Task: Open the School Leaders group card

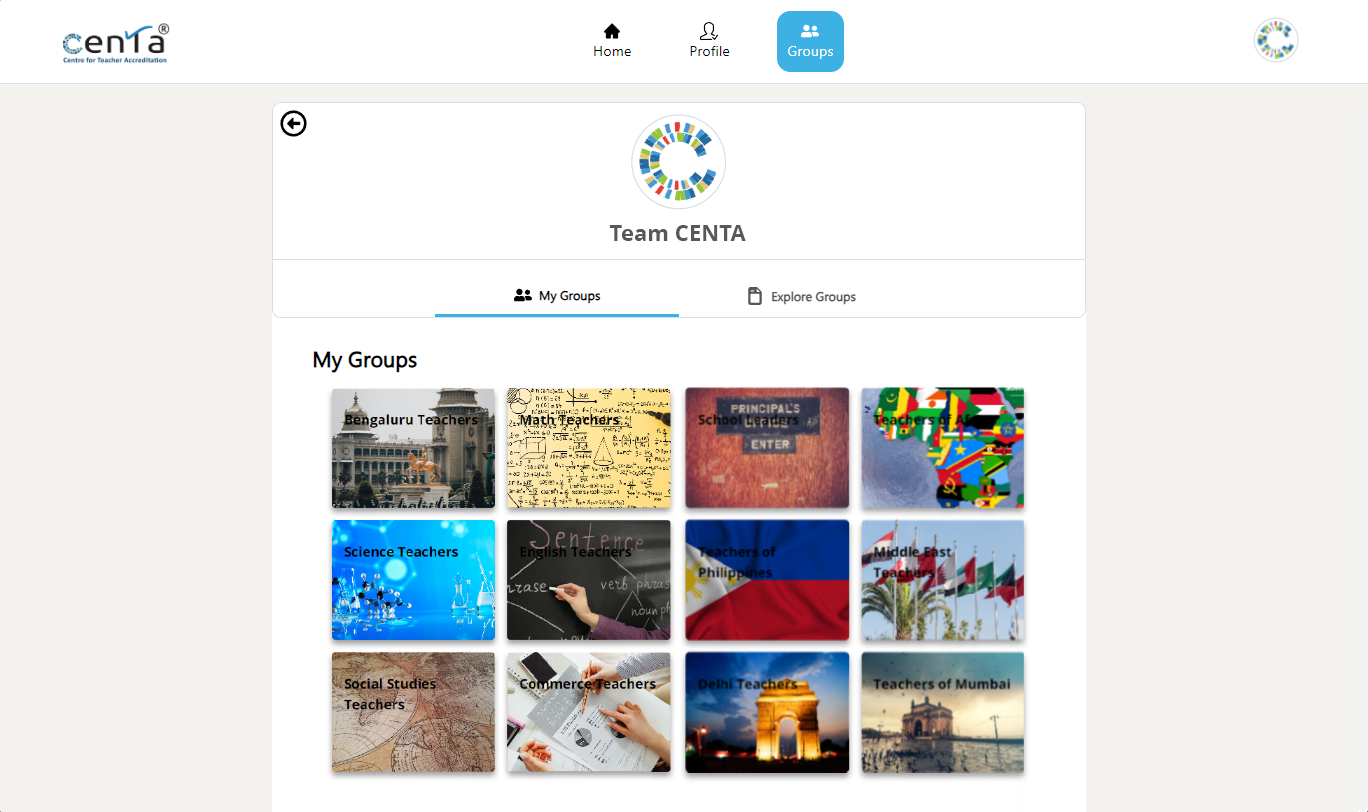Action: (767, 448)
